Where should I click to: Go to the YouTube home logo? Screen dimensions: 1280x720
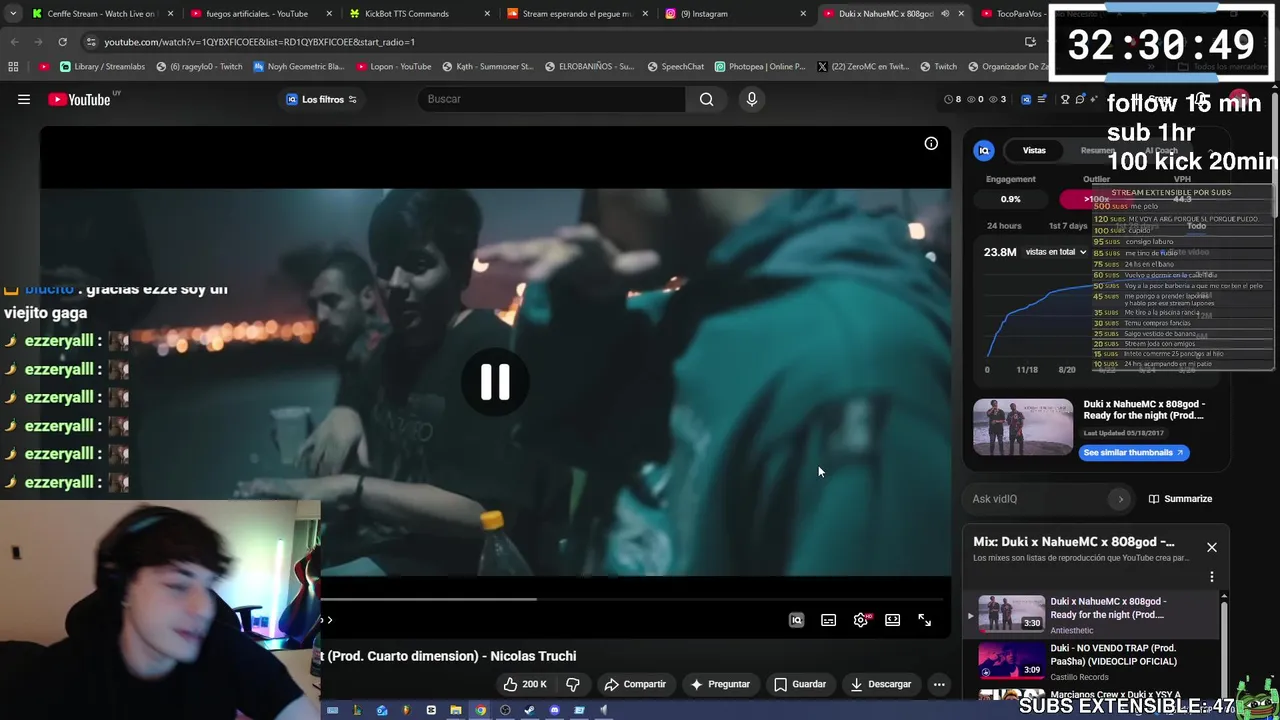[x=79, y=99]
